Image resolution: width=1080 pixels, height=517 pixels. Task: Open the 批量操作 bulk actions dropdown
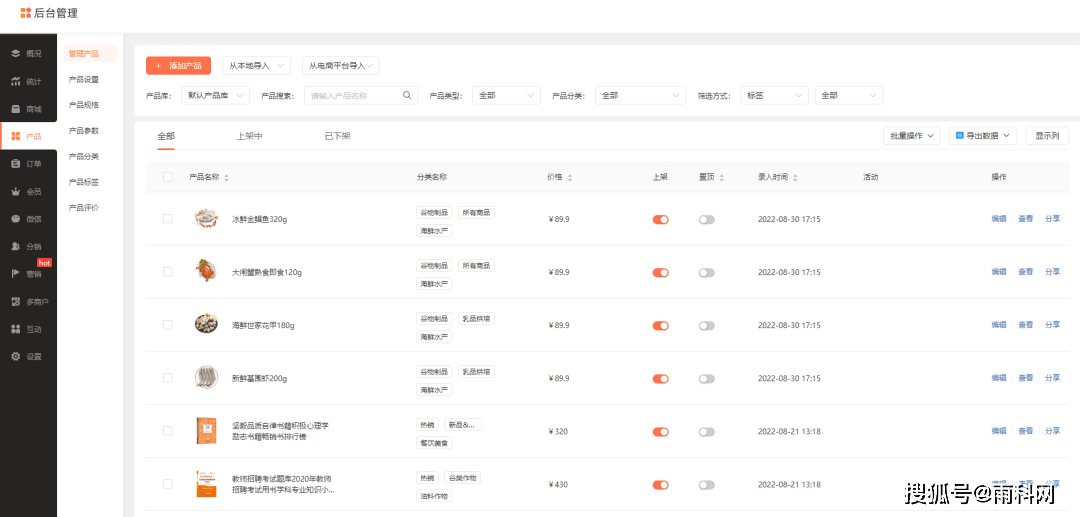point(912,135)
